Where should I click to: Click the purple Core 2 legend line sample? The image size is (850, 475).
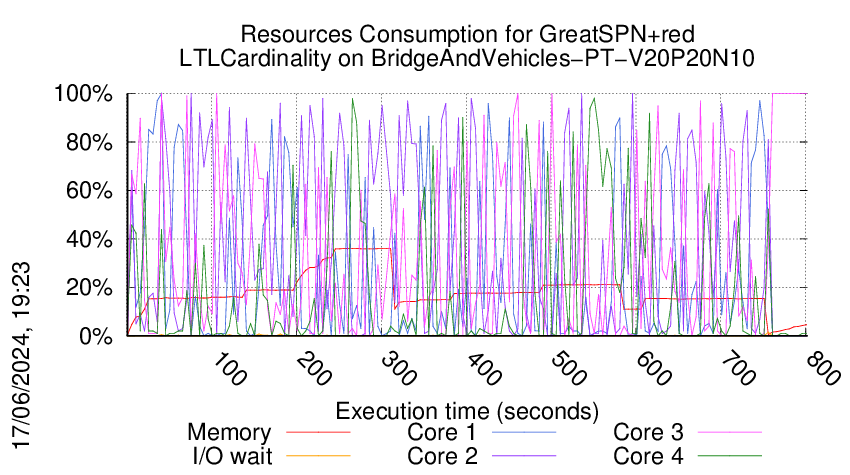(524, 457)
